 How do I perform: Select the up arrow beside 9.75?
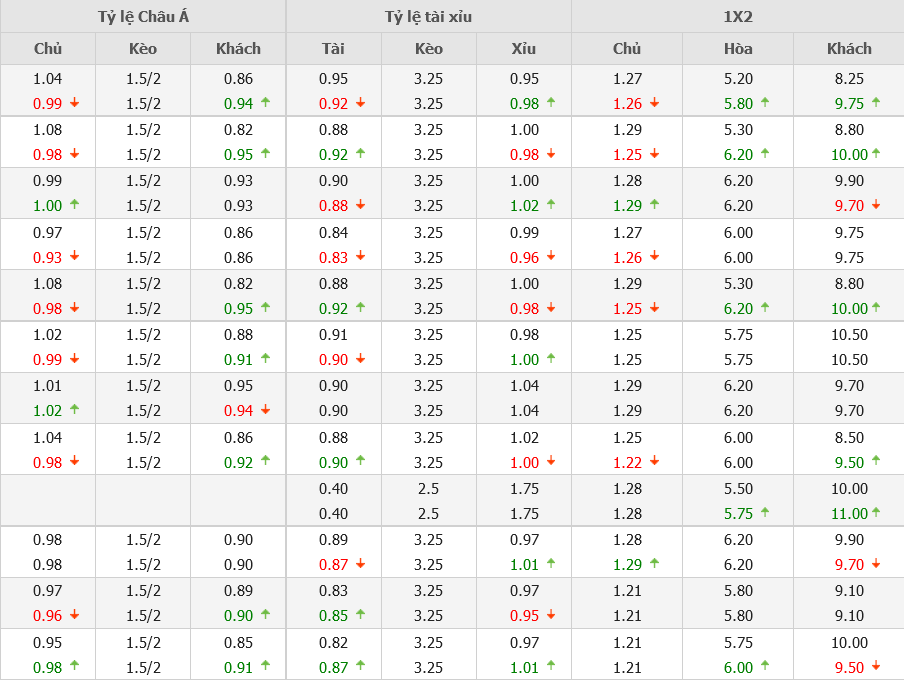tap(876, 102)
